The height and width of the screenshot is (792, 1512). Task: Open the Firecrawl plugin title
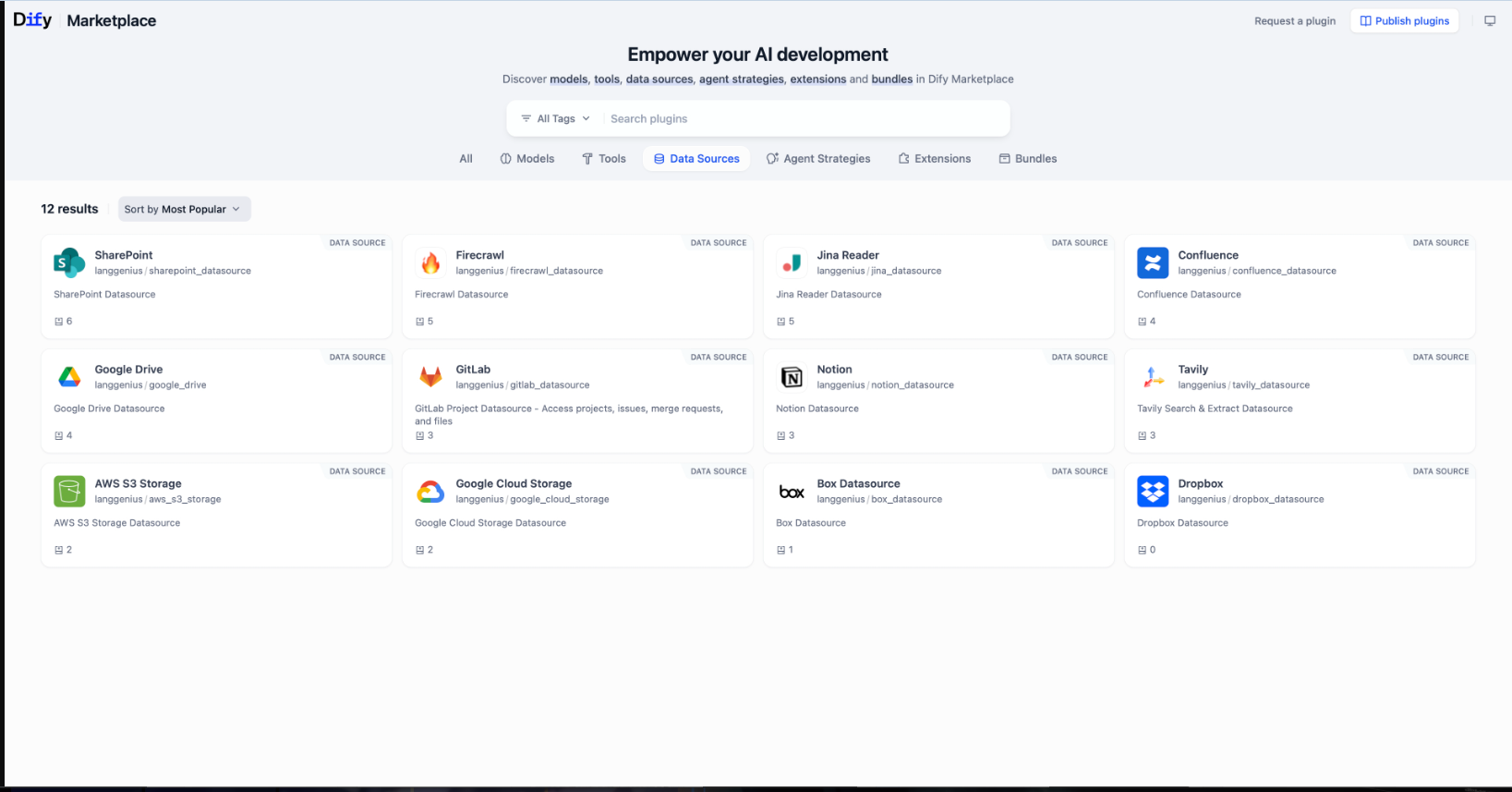480,255
